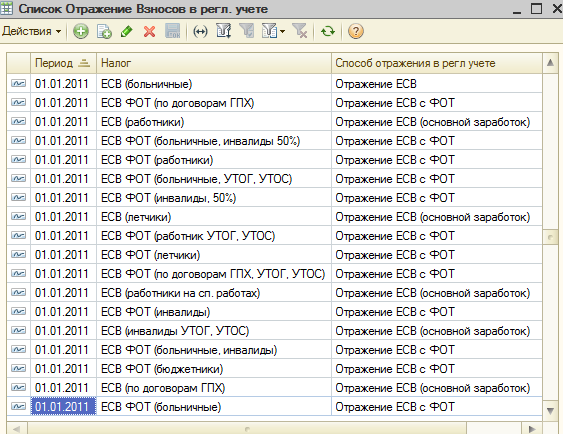The image size is (563, 434).
Task: Click the green refresh icon
Action: [x=328, y=31]
